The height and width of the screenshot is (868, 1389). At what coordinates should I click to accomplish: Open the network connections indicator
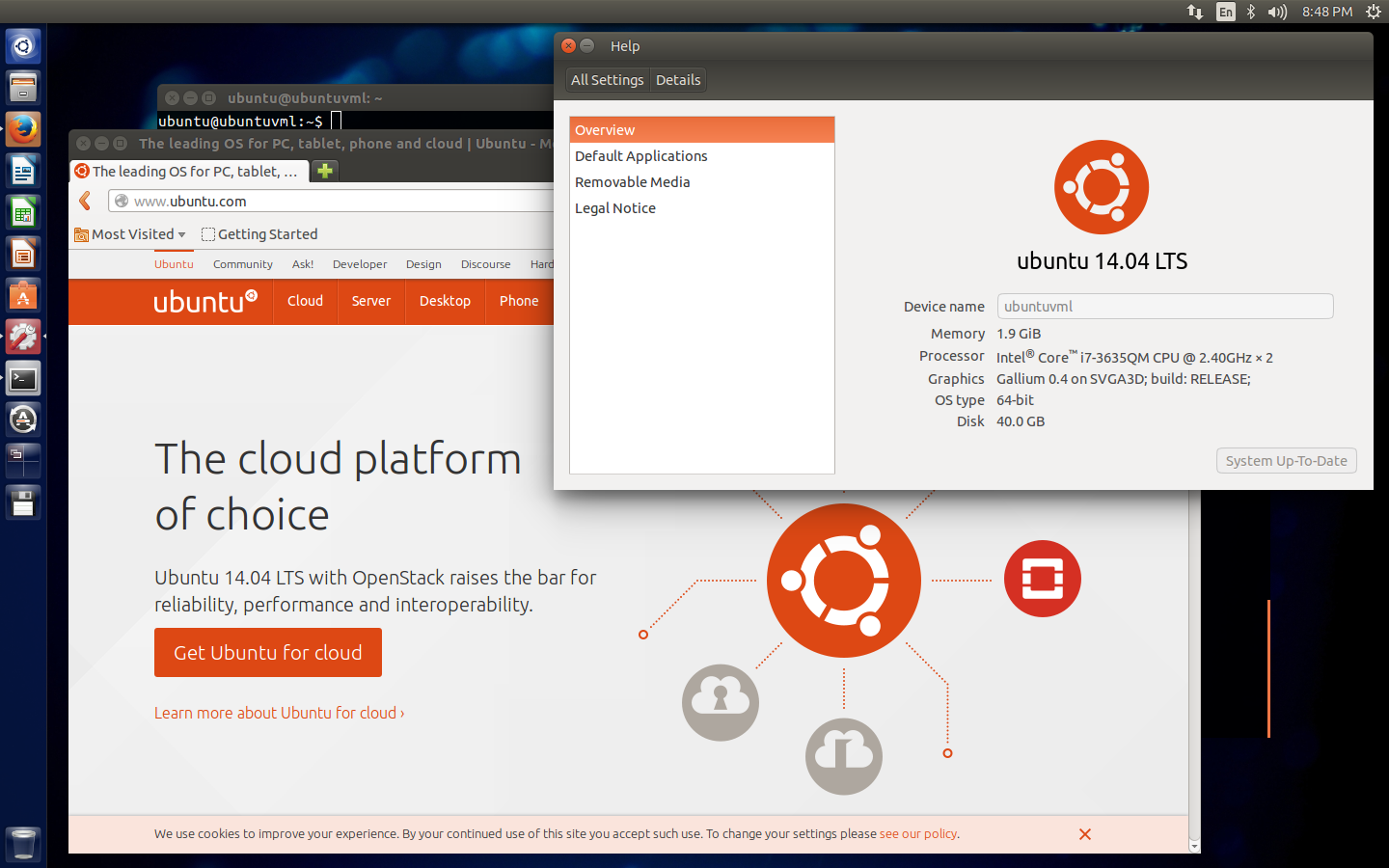(1195, 12)
